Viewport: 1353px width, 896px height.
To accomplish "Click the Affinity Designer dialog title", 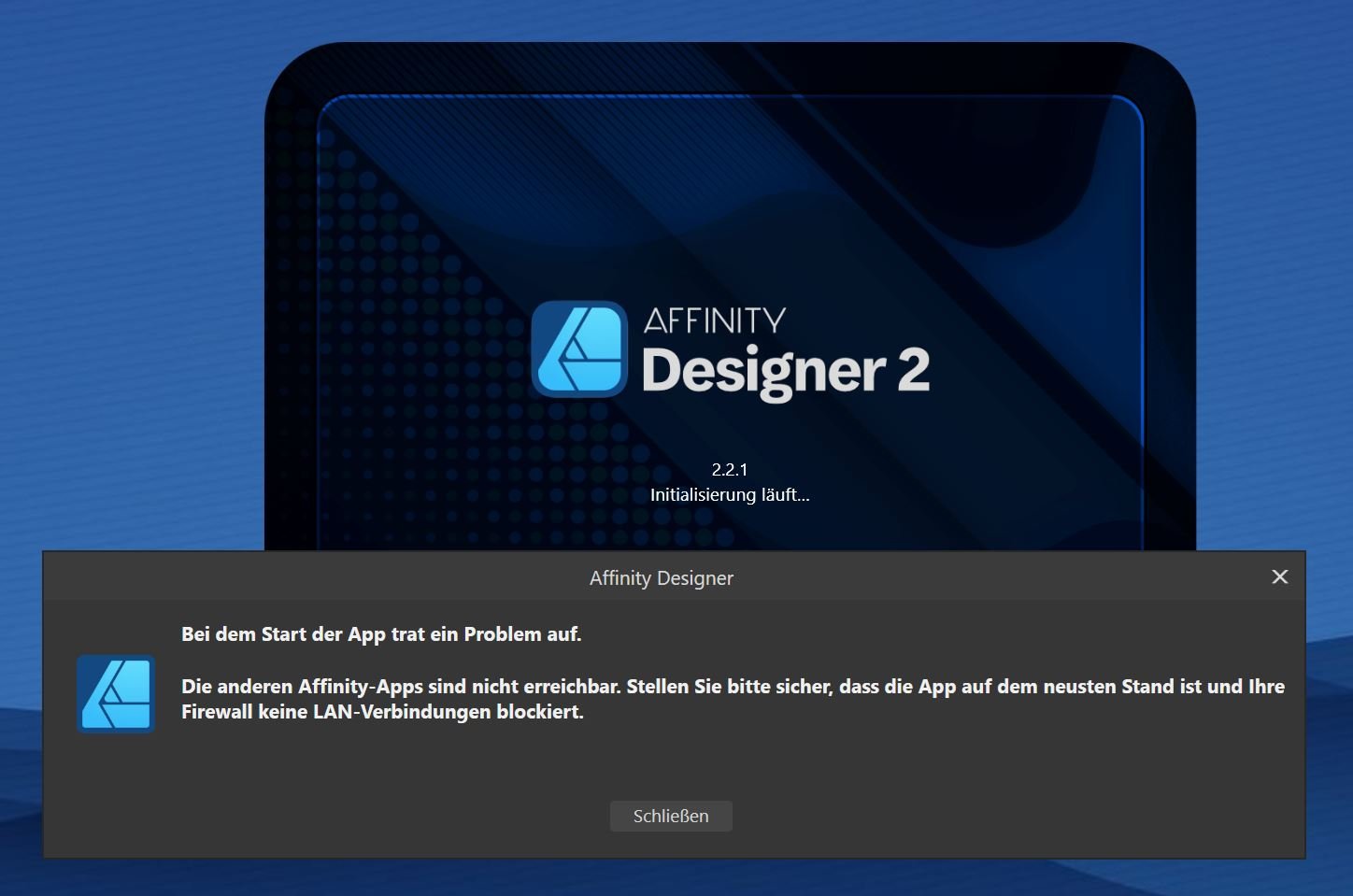I will coord(662,578).
